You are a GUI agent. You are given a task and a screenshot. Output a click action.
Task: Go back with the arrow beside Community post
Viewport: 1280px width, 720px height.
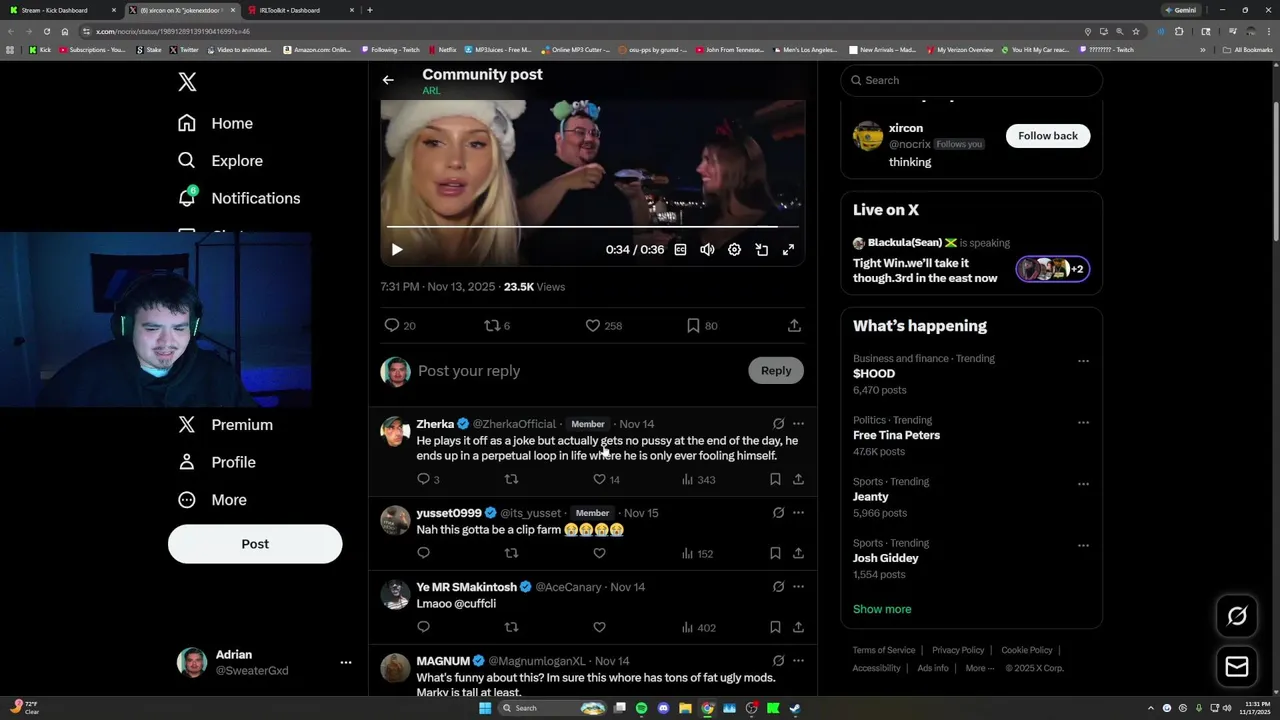(388, 80)
